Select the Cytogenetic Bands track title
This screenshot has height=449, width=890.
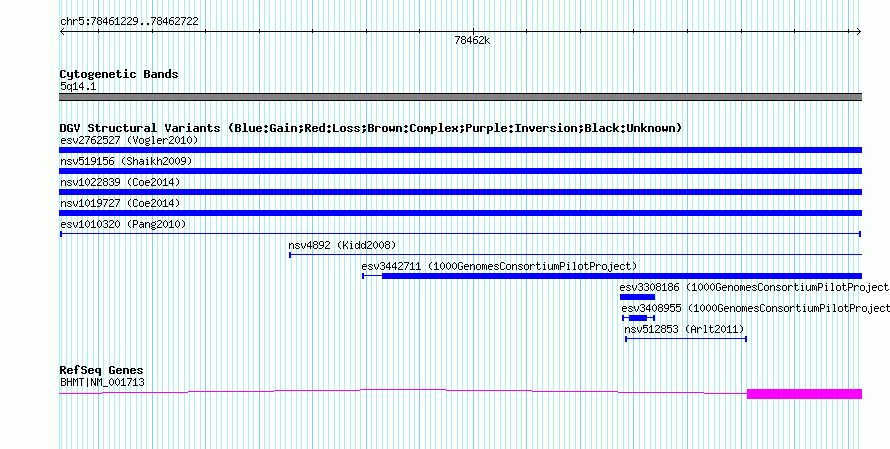click(119, 74)
